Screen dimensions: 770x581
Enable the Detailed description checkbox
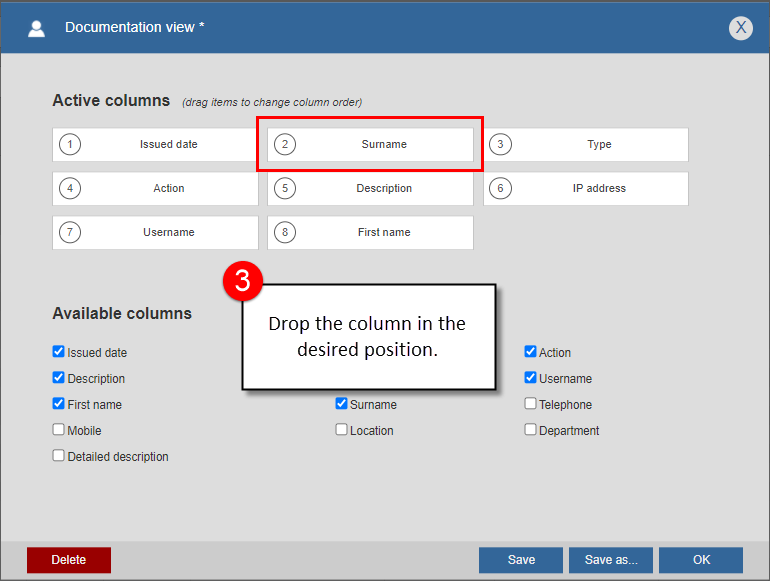pos(58,456)
